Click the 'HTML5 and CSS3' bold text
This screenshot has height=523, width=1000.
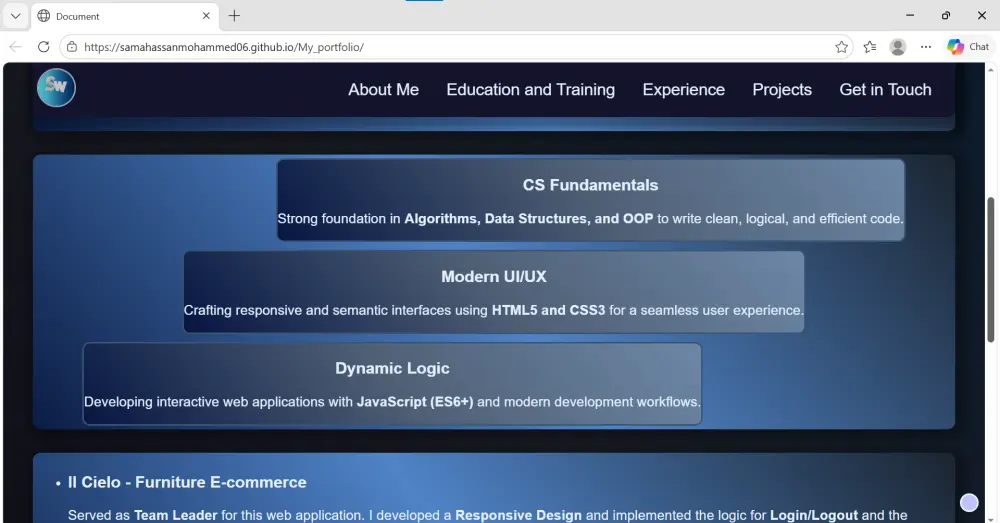coord(548,311)
